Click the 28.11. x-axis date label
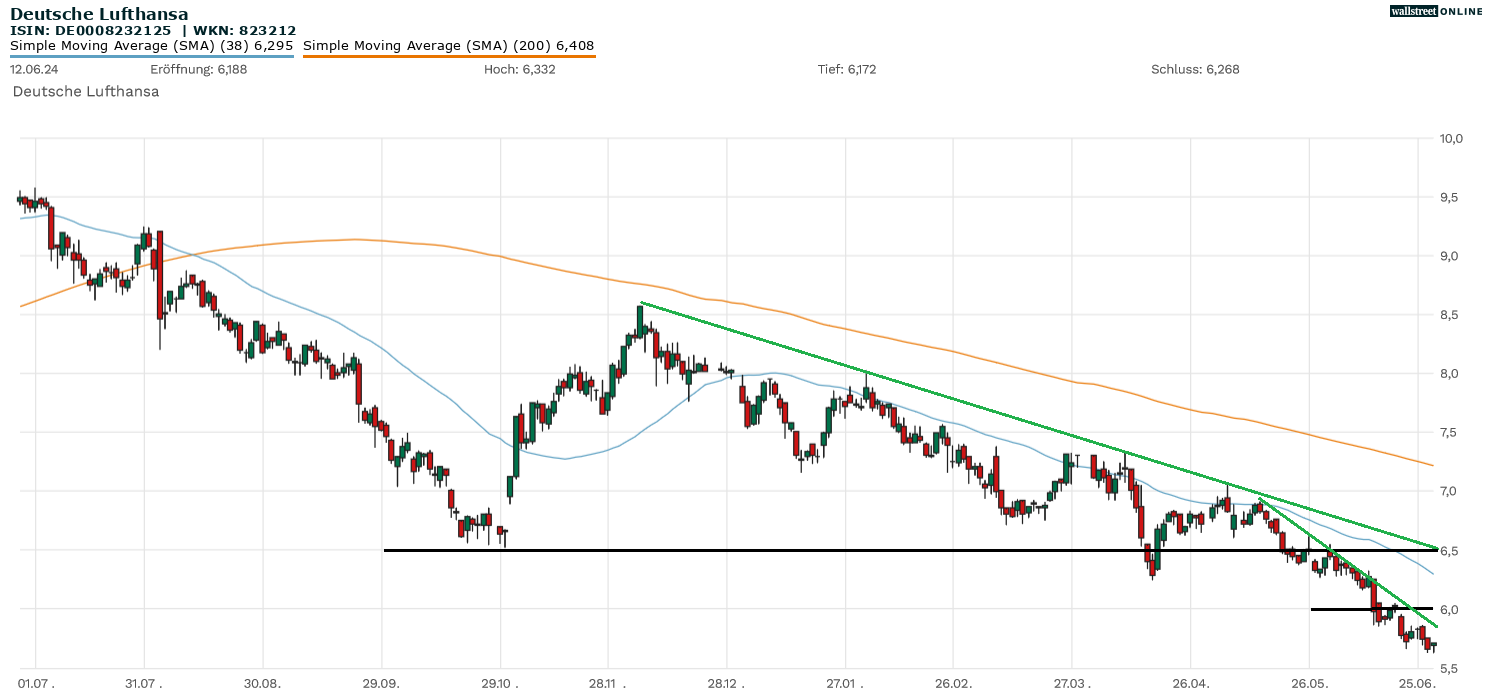 coord(608,681)
